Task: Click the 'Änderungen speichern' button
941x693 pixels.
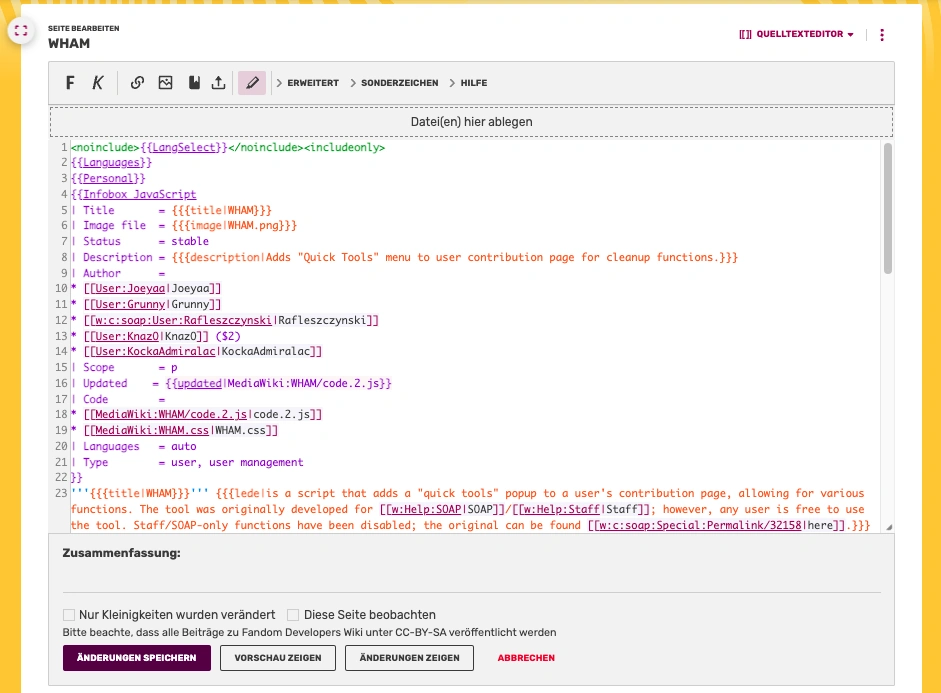Action: click(137, 658)
